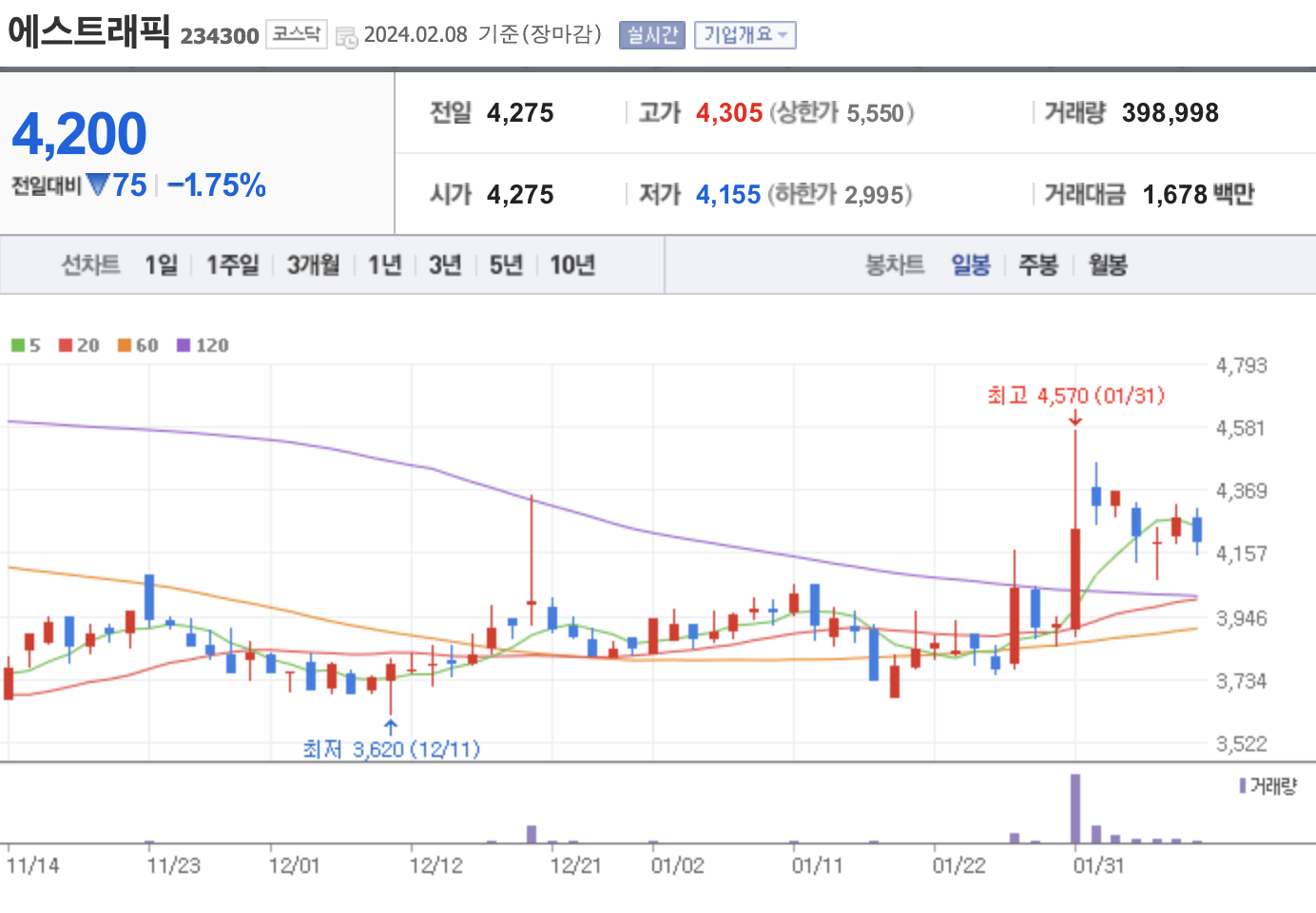Click the 4,793 price axis label
Image resolution: width=1316 pixels, height=913 pixels.
pyautogui.click(x=1242, y=365)
